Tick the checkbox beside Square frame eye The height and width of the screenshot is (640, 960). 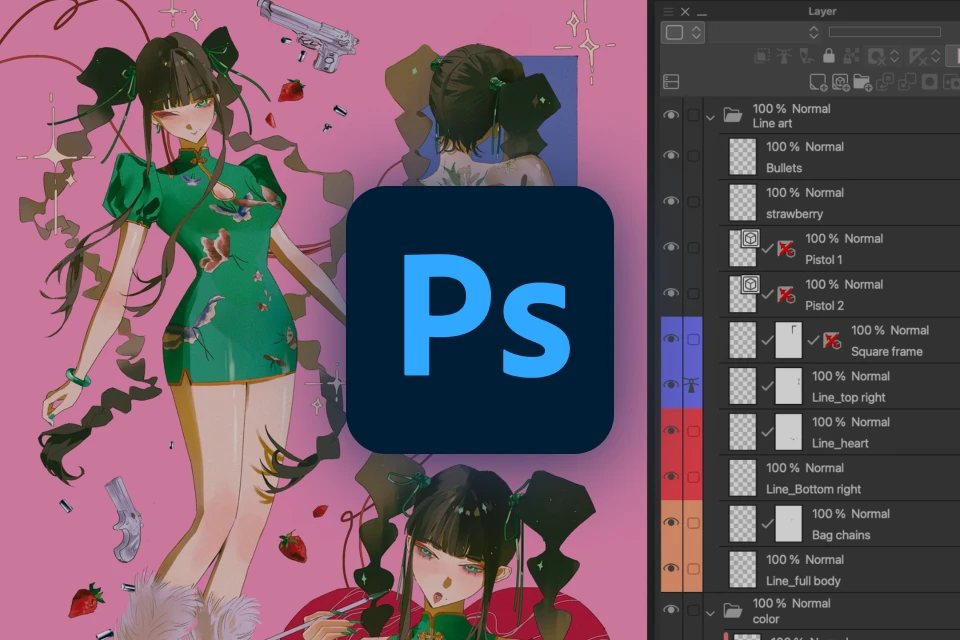click(x=693, y=339)
